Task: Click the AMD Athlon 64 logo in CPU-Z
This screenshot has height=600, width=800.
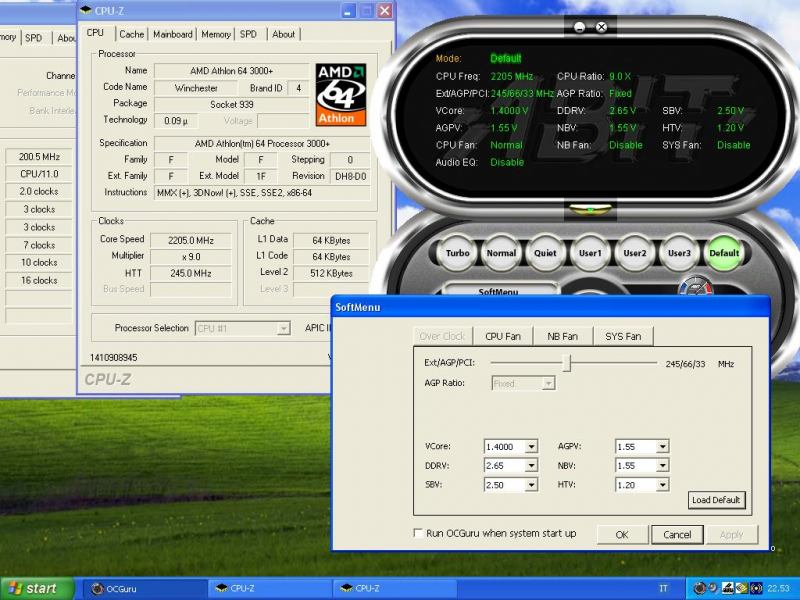Action: pos(341,94)
